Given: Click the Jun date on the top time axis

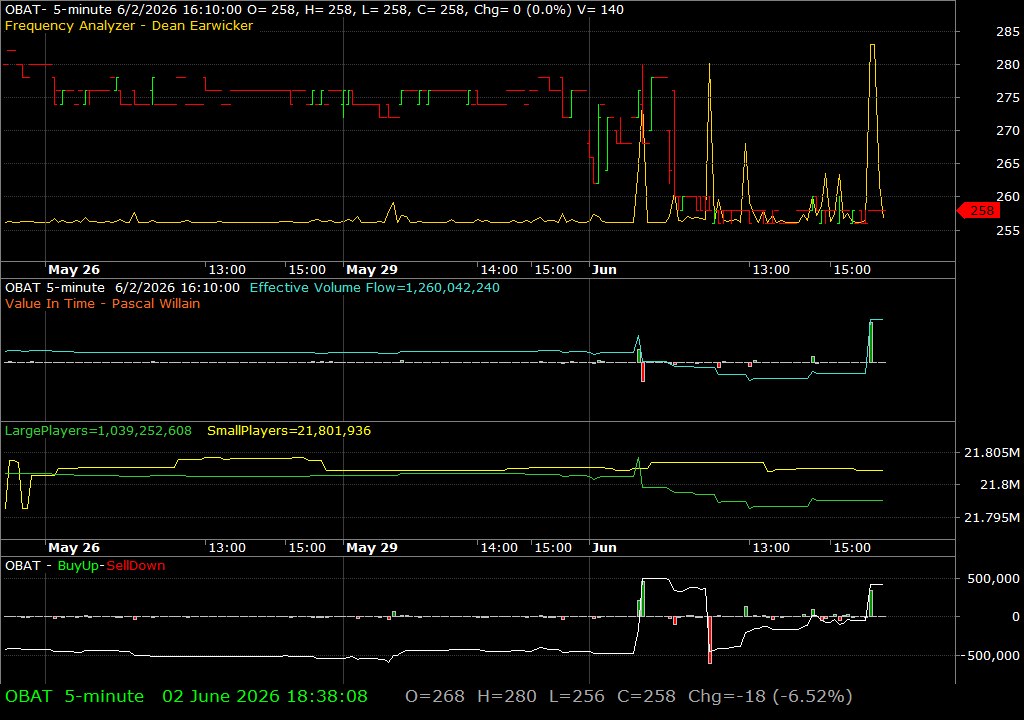Looking at the screenshot, I should coord(604,269).
